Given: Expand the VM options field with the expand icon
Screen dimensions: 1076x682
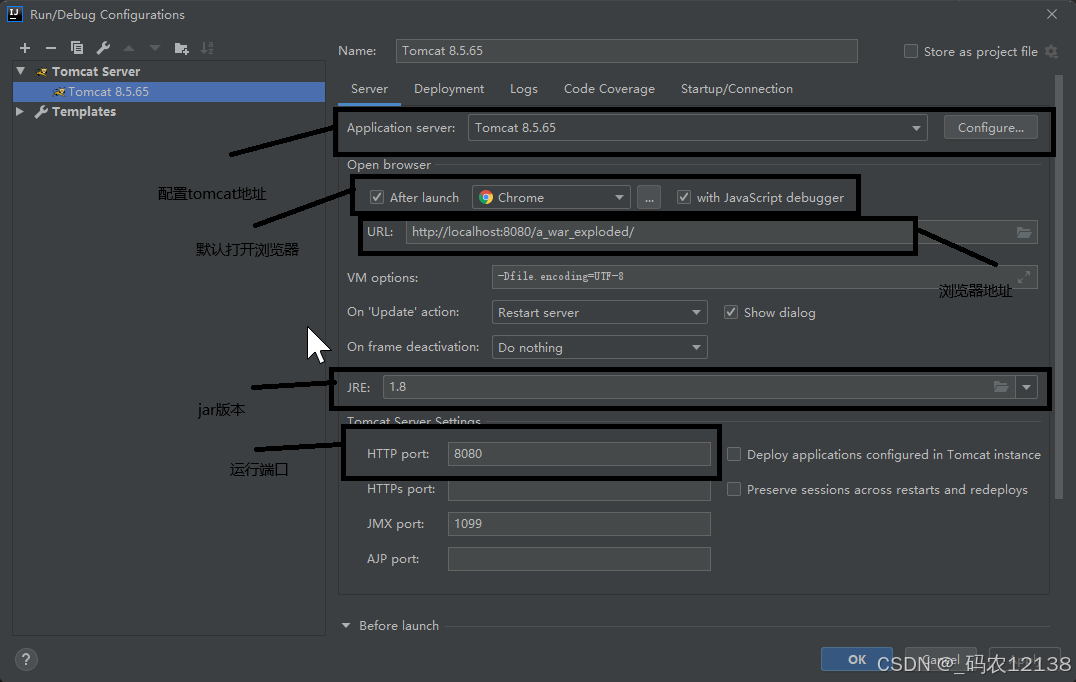Looking at the screenshot, I should 1024,277.
